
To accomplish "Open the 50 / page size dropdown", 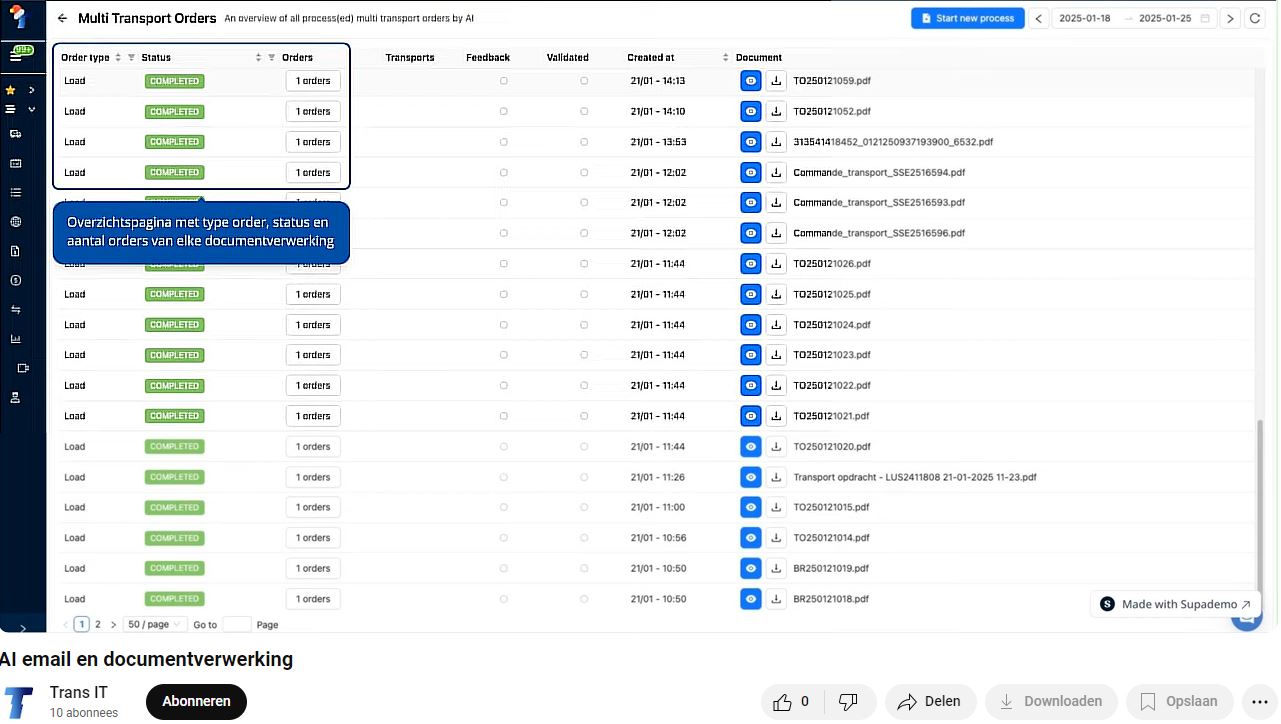I will tap(154, 625).
